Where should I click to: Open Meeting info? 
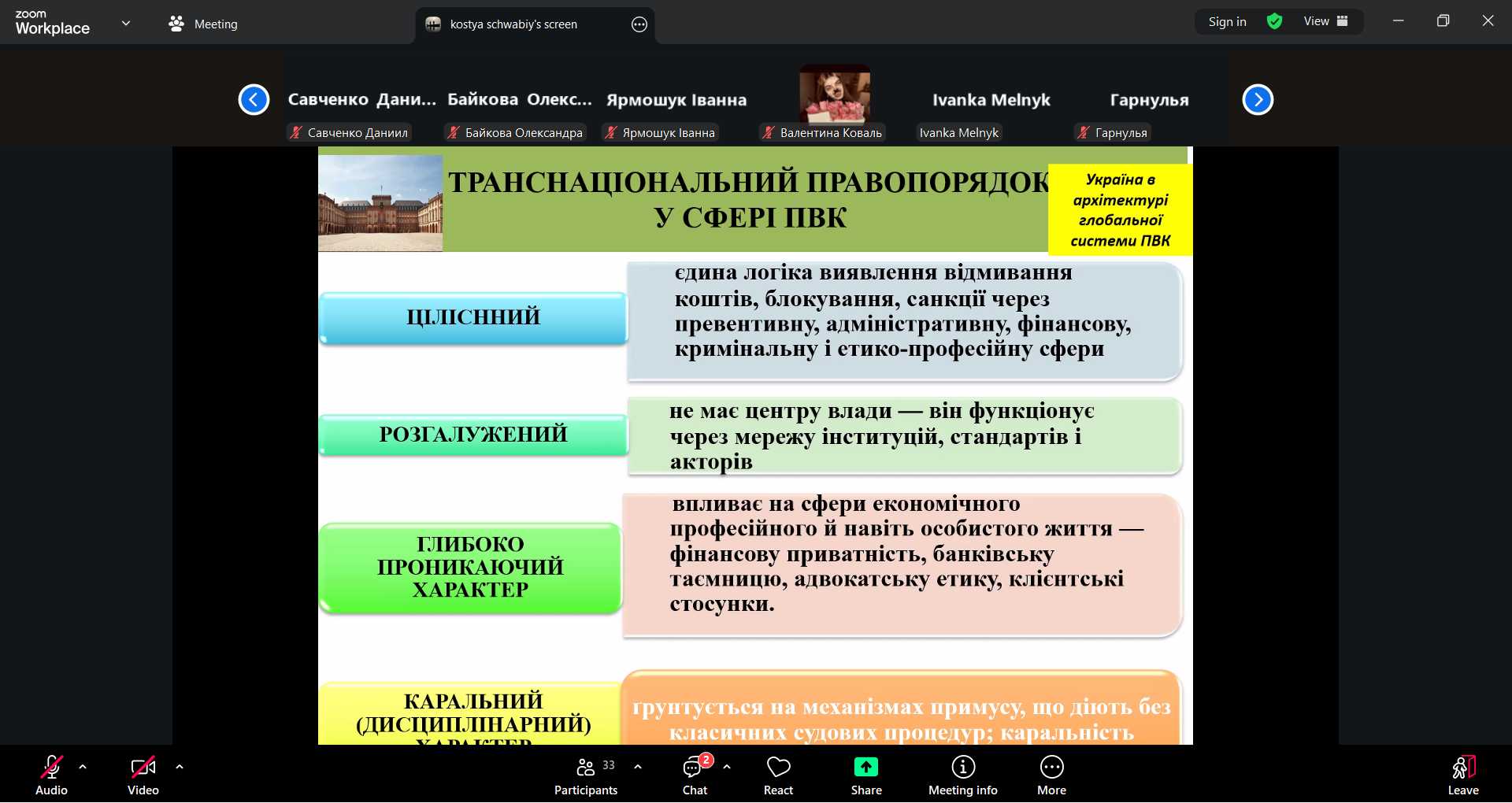pyautogui.click(x=962, y=775)
